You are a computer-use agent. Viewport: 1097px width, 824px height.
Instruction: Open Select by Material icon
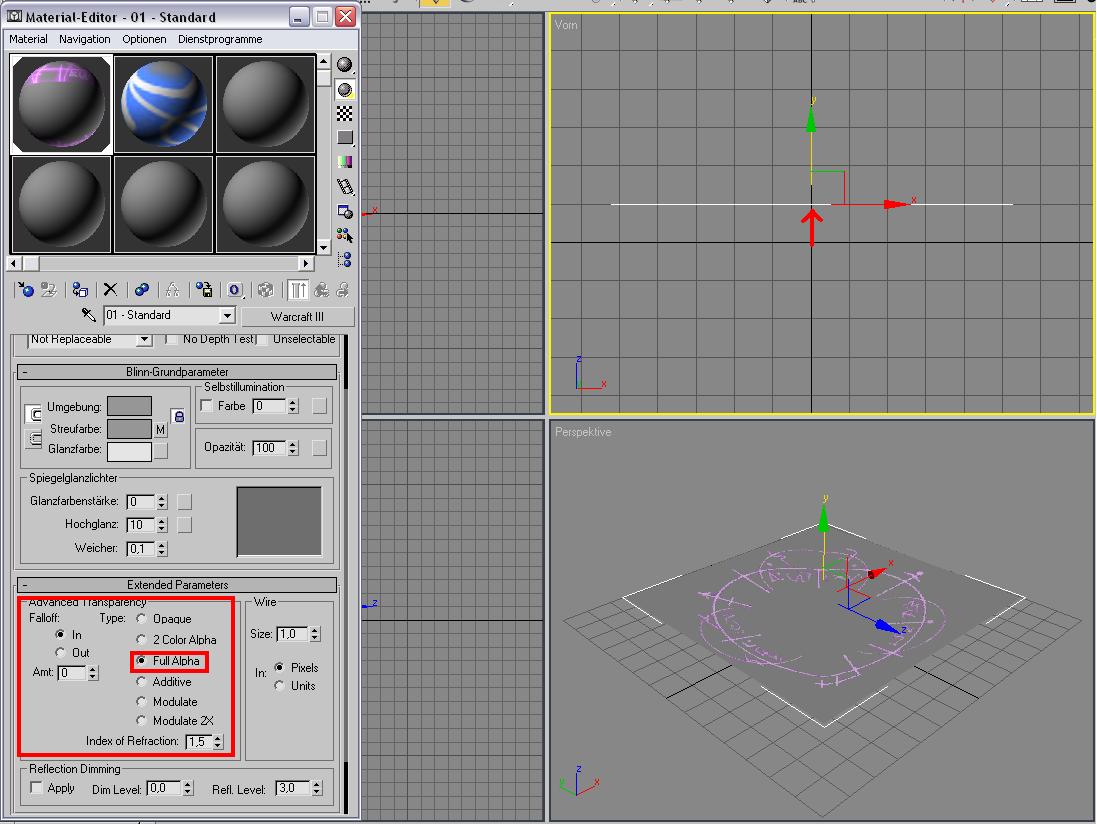pyautogui.click(x=344, y=235)
